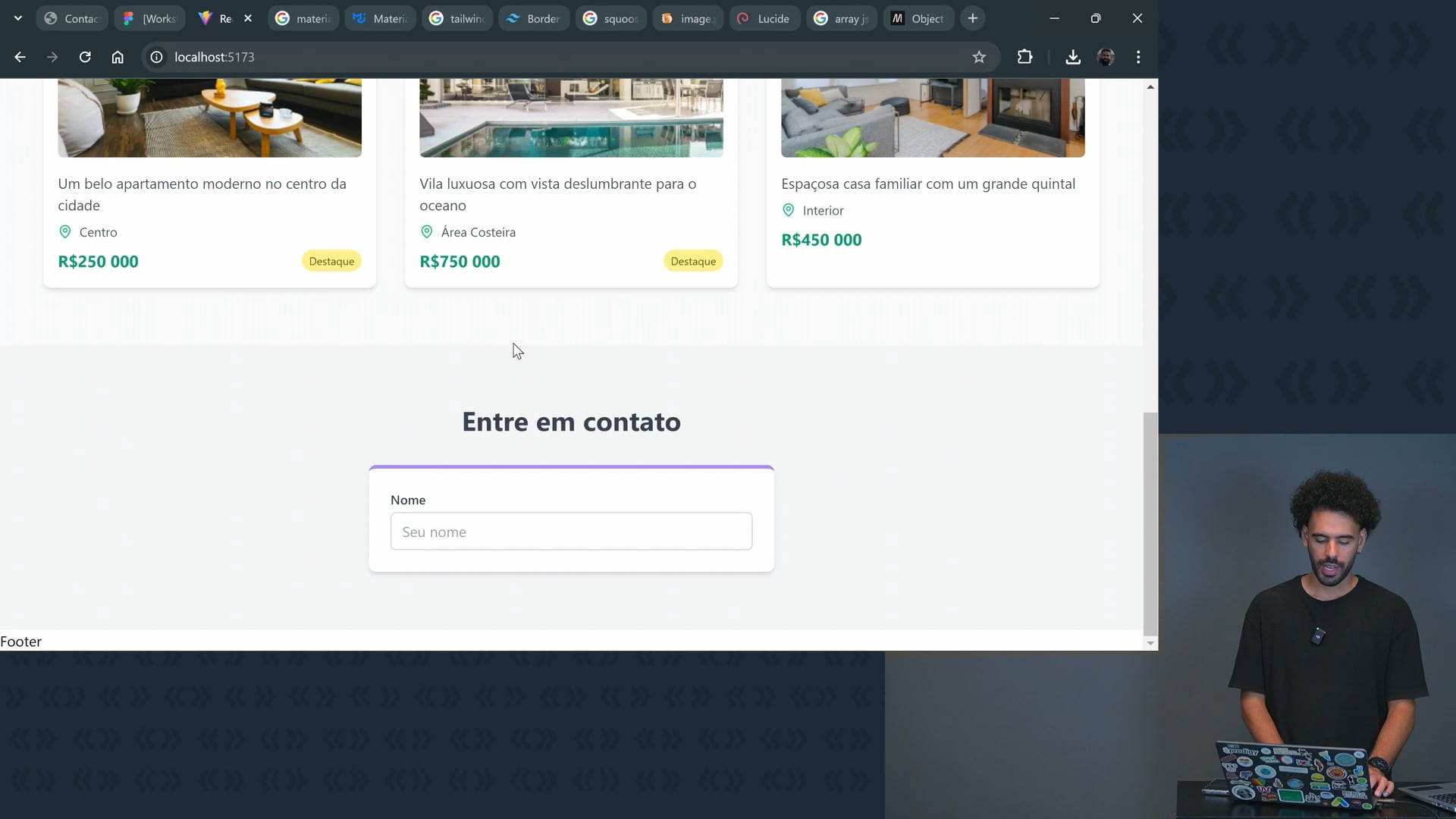Screen dimensions: 1456x819
Task: Open the browser extensions puzzle icon
Action: 1025,57
